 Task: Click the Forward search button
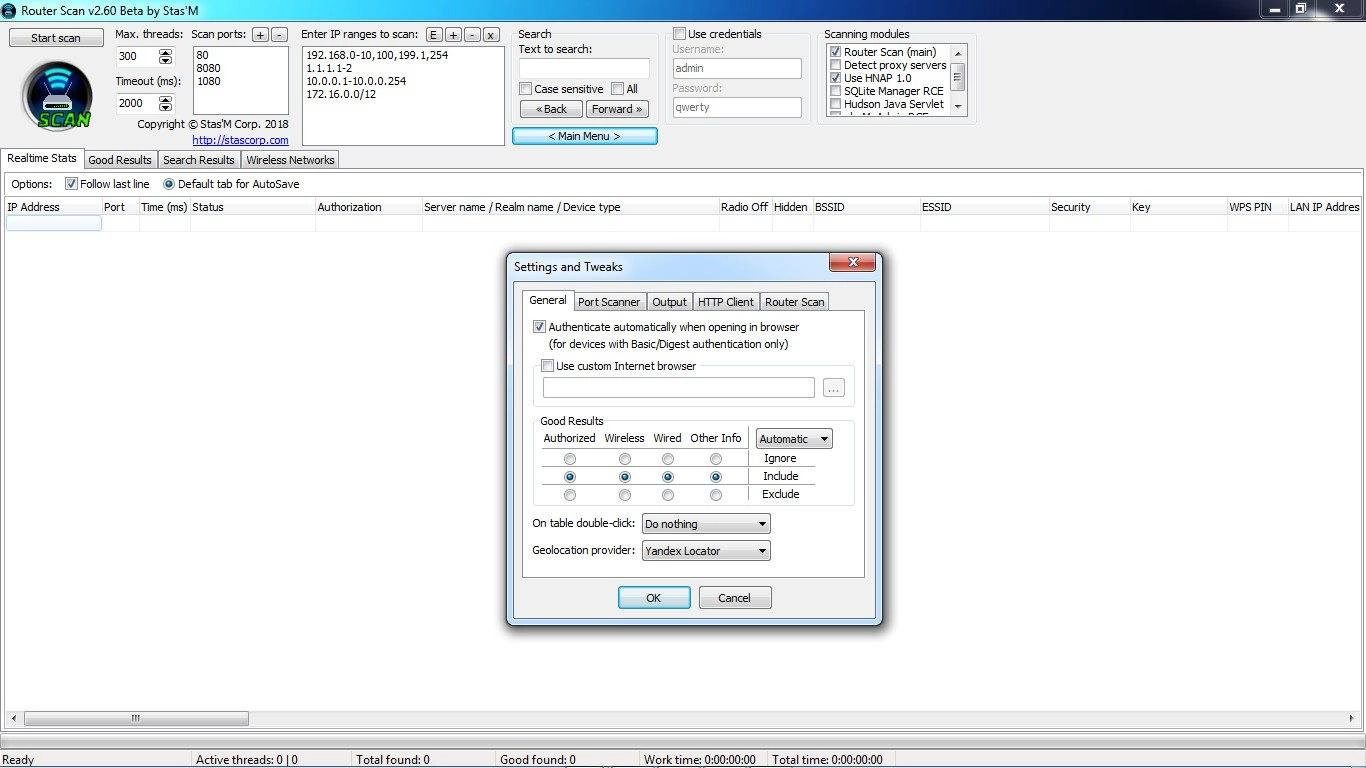617,109
